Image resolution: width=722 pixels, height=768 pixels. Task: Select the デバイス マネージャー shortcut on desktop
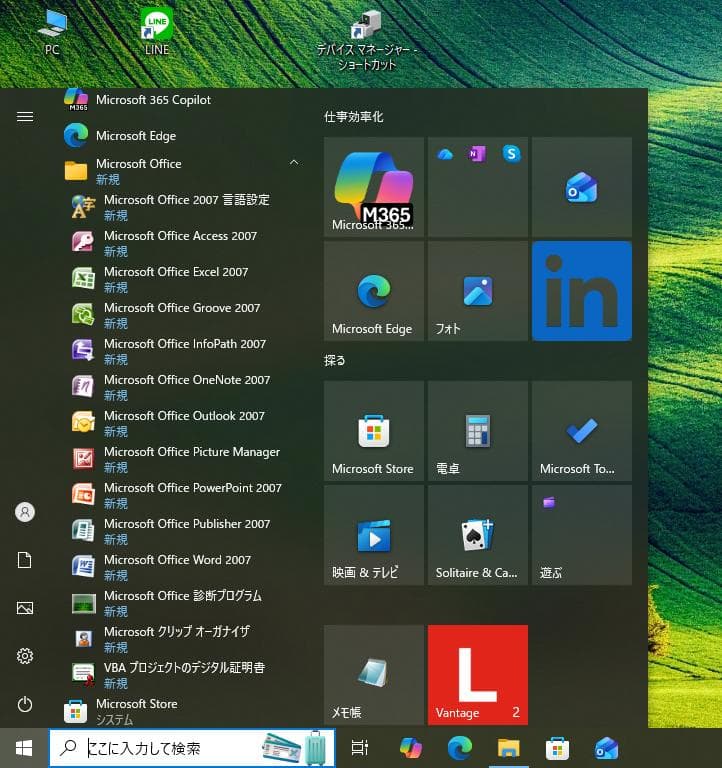(x=366, y=40)
